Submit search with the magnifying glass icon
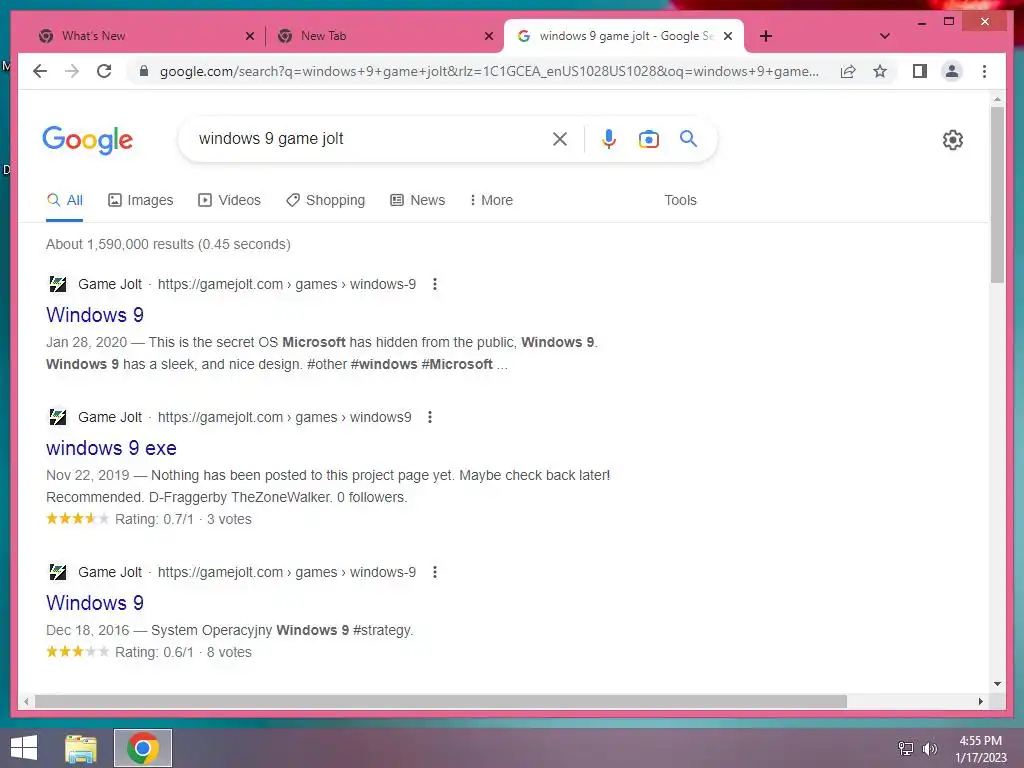 click(688, 138)
